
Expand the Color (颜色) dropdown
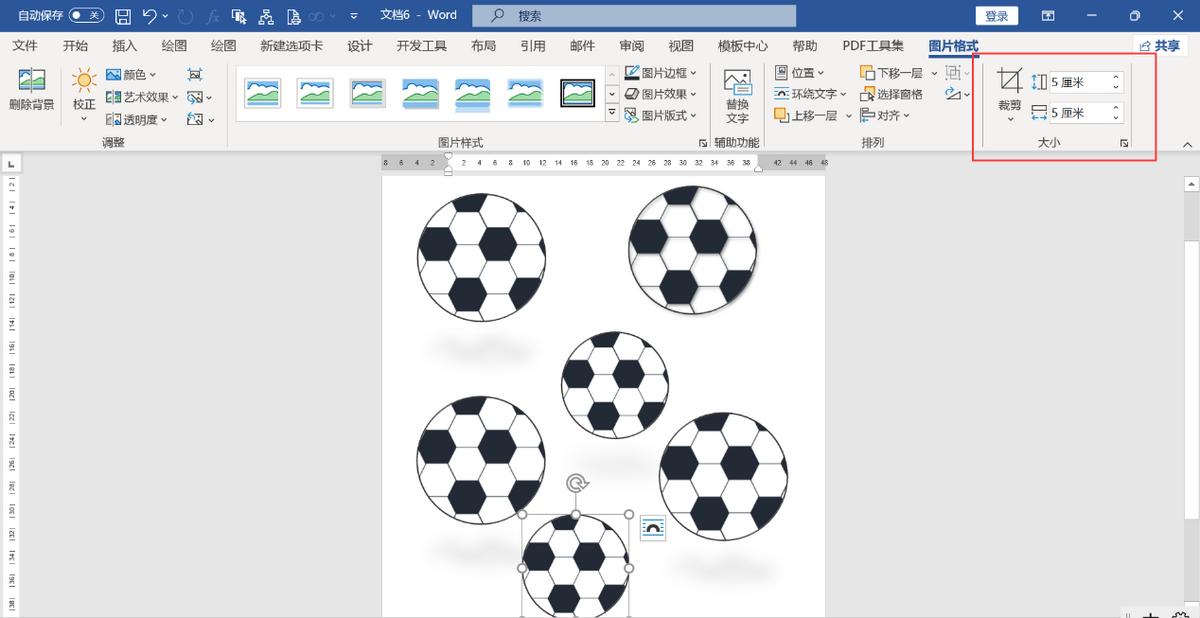tap(132, 75)
